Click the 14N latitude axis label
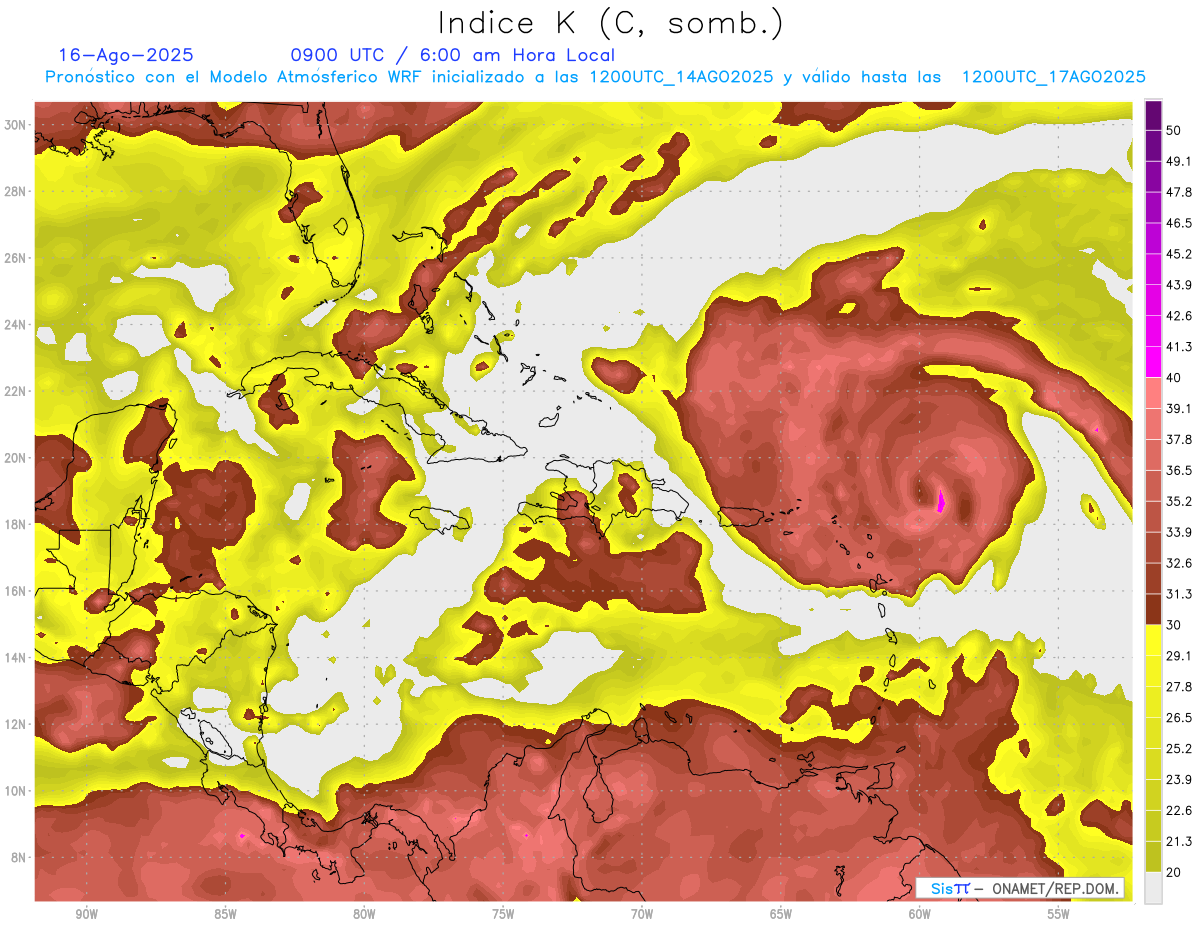1200x927 pixels. [15, 658]
